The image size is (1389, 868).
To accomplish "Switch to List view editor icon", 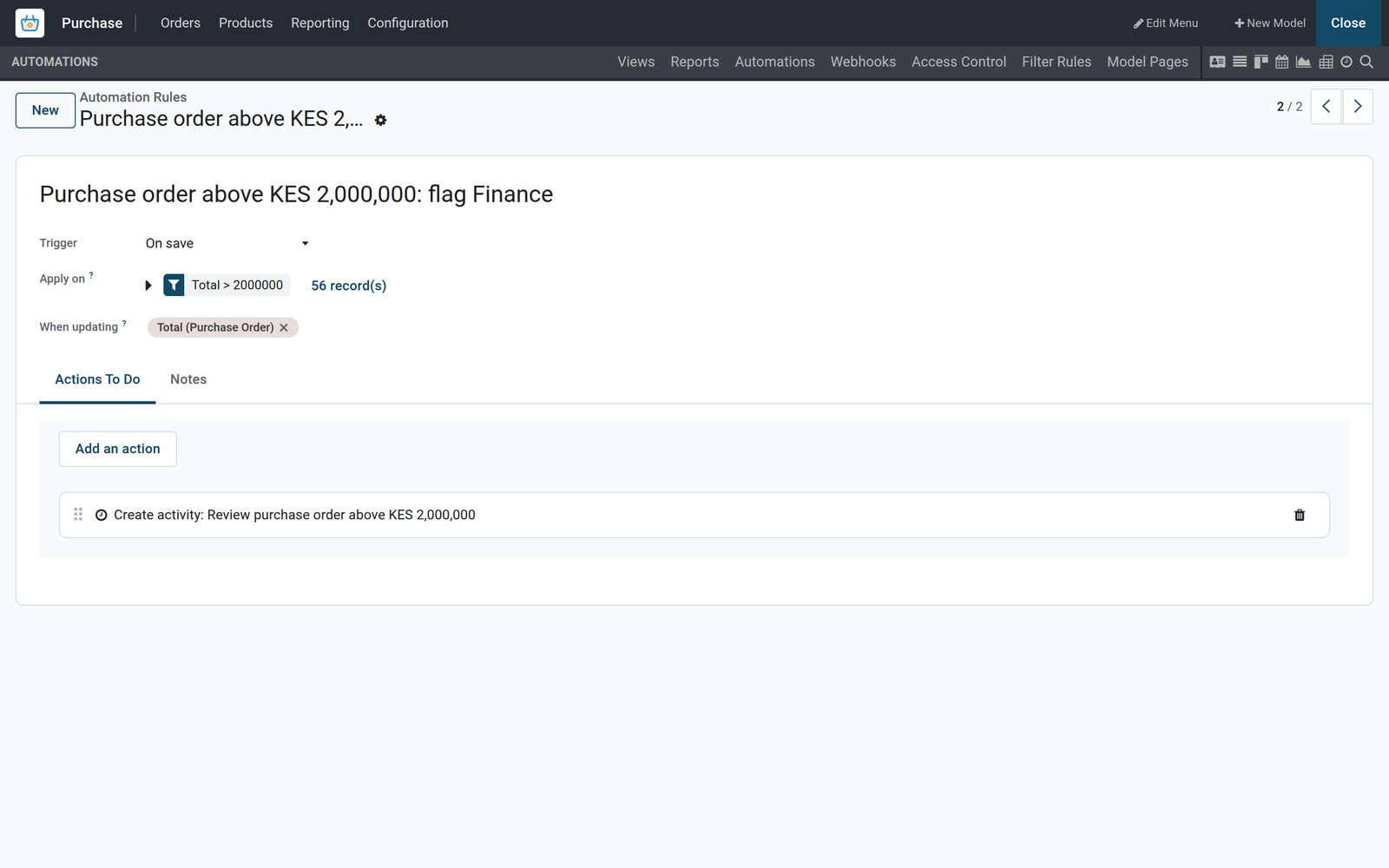I will [x=1240, y=62].
